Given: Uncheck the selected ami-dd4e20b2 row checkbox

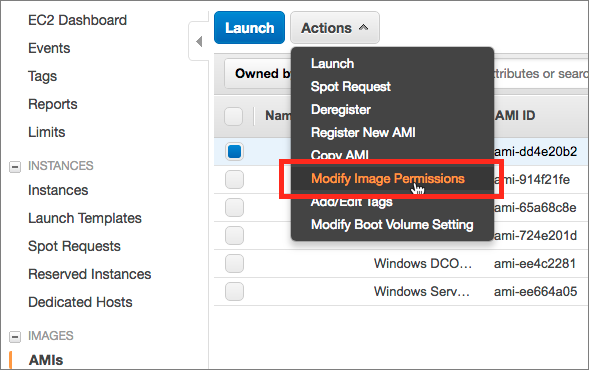Looking at the screenshot, I should (x=234, y=152).
